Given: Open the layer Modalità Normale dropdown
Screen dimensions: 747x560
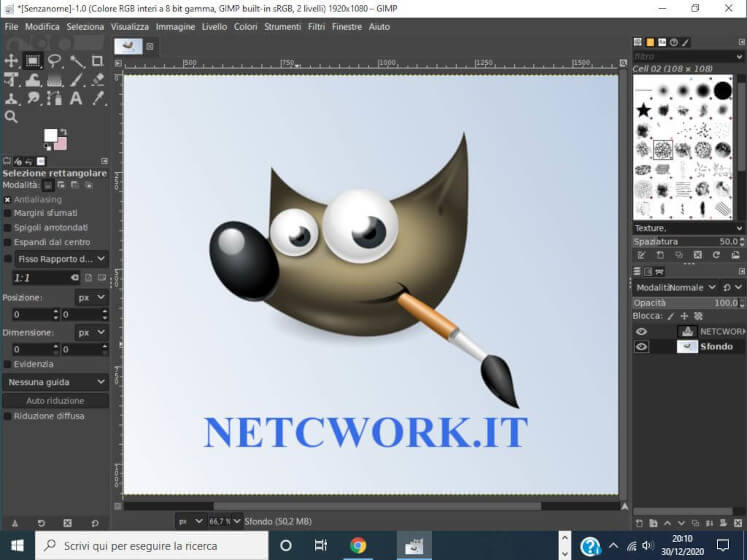Looking at the screenshot, I should 678,287.
